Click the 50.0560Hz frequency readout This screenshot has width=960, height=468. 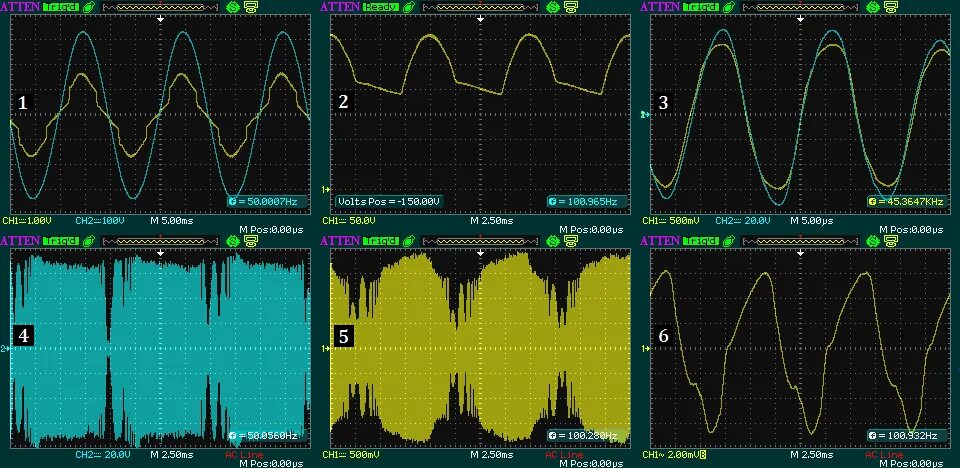269,436
